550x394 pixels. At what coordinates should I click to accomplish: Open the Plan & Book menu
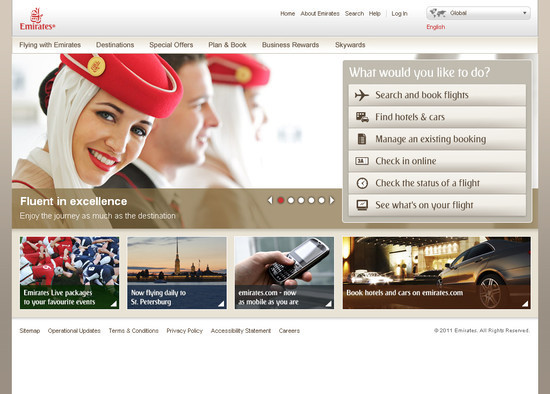[x=227, y=45]
